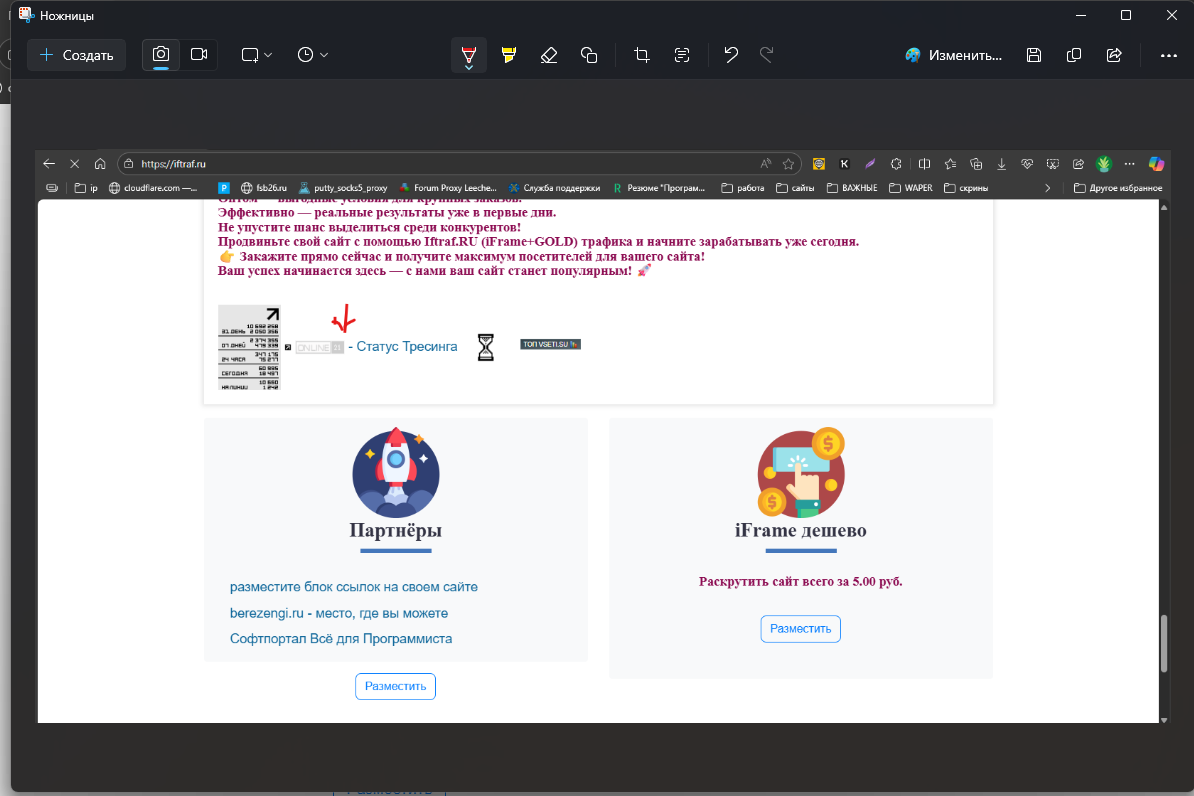Viewport: 1194px width, 796px height.
Task: Switch to video recording mode
Action: (x=199, y=55)
